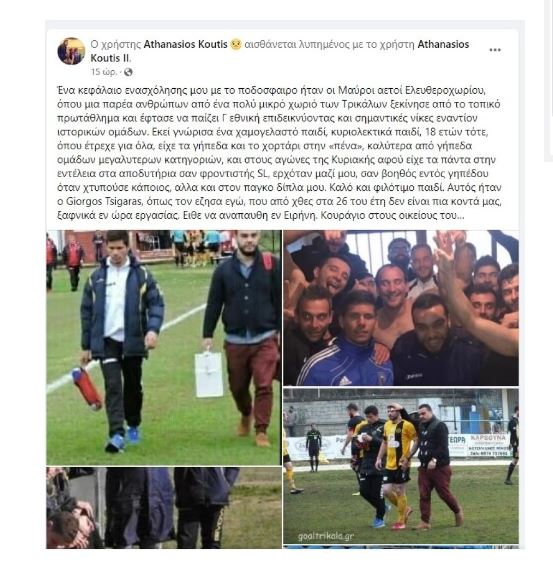553x588 pixels.
Task: Click the man in the blue Adidas jacket
Action: 347,339
